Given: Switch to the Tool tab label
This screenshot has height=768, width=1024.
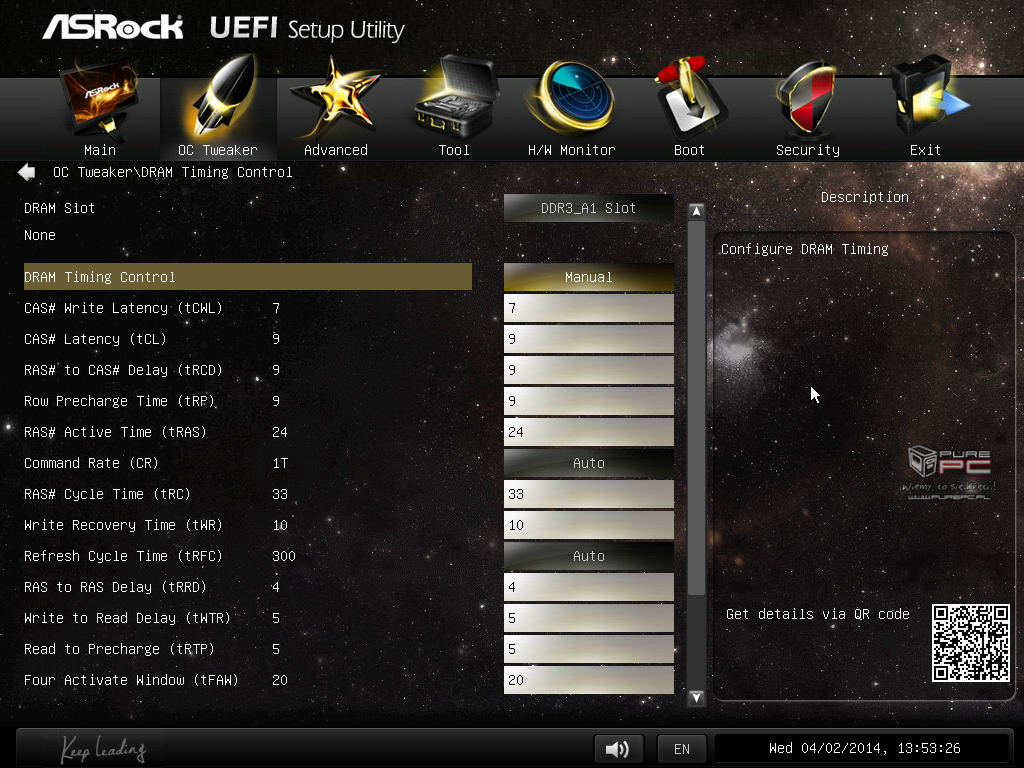Looking at the screenshot, I should [454, 150].
